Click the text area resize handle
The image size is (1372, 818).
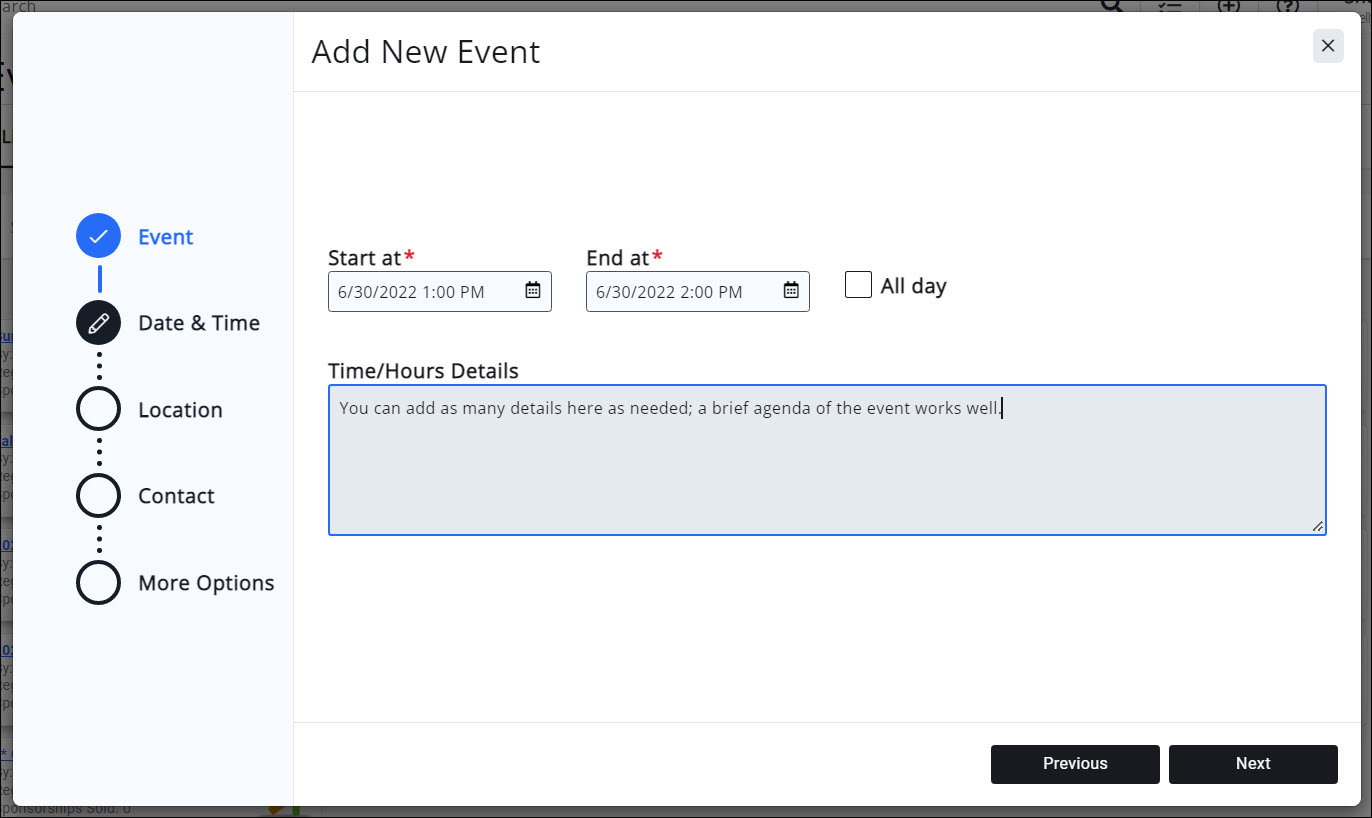tap(1318, 526)
